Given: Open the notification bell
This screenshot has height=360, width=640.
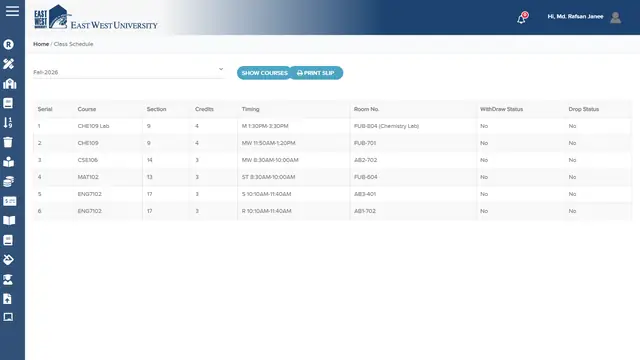Looking at the screenshot, I should pos(522,18).
